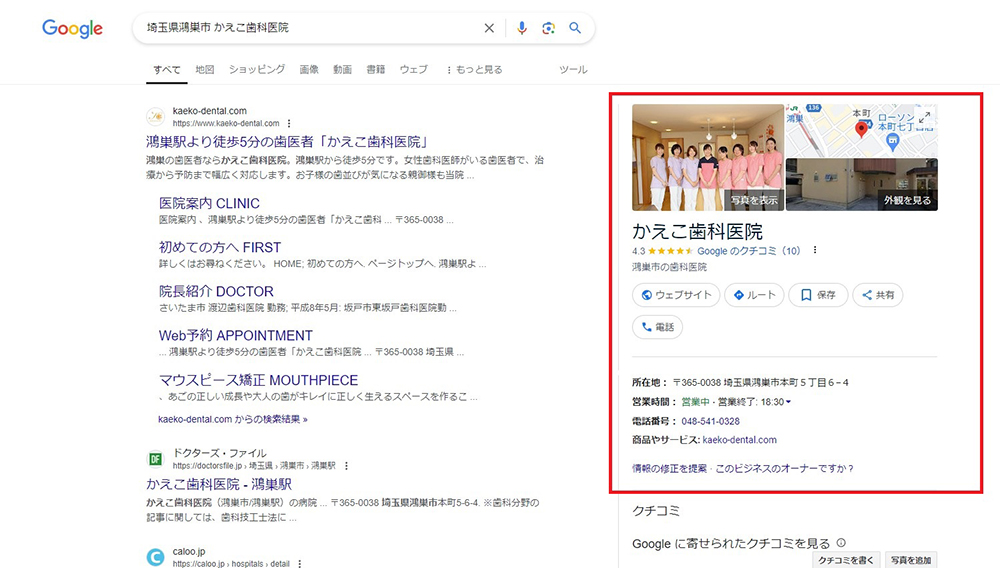View clinic staff photo thumbnail
The width and height of the screenshot is (1000, 568).
(707, 157)
